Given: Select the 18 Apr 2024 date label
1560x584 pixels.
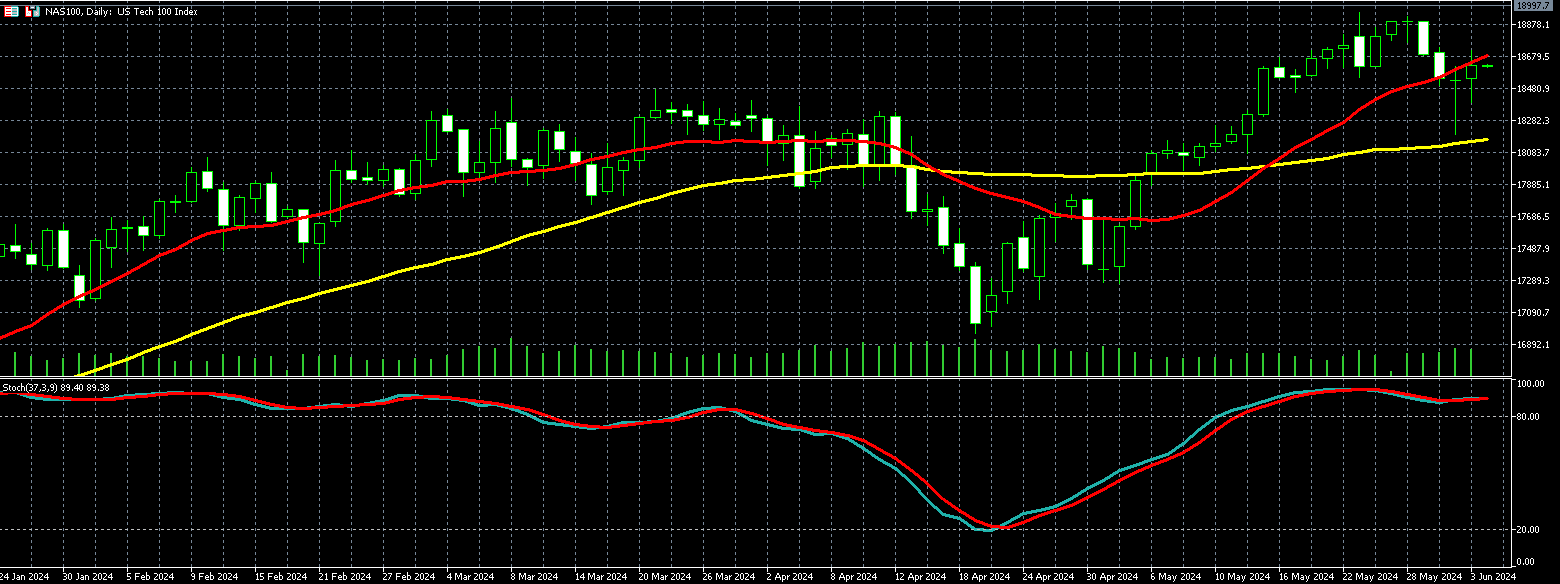Looking at the screenshot, I should tap(983, 577).
